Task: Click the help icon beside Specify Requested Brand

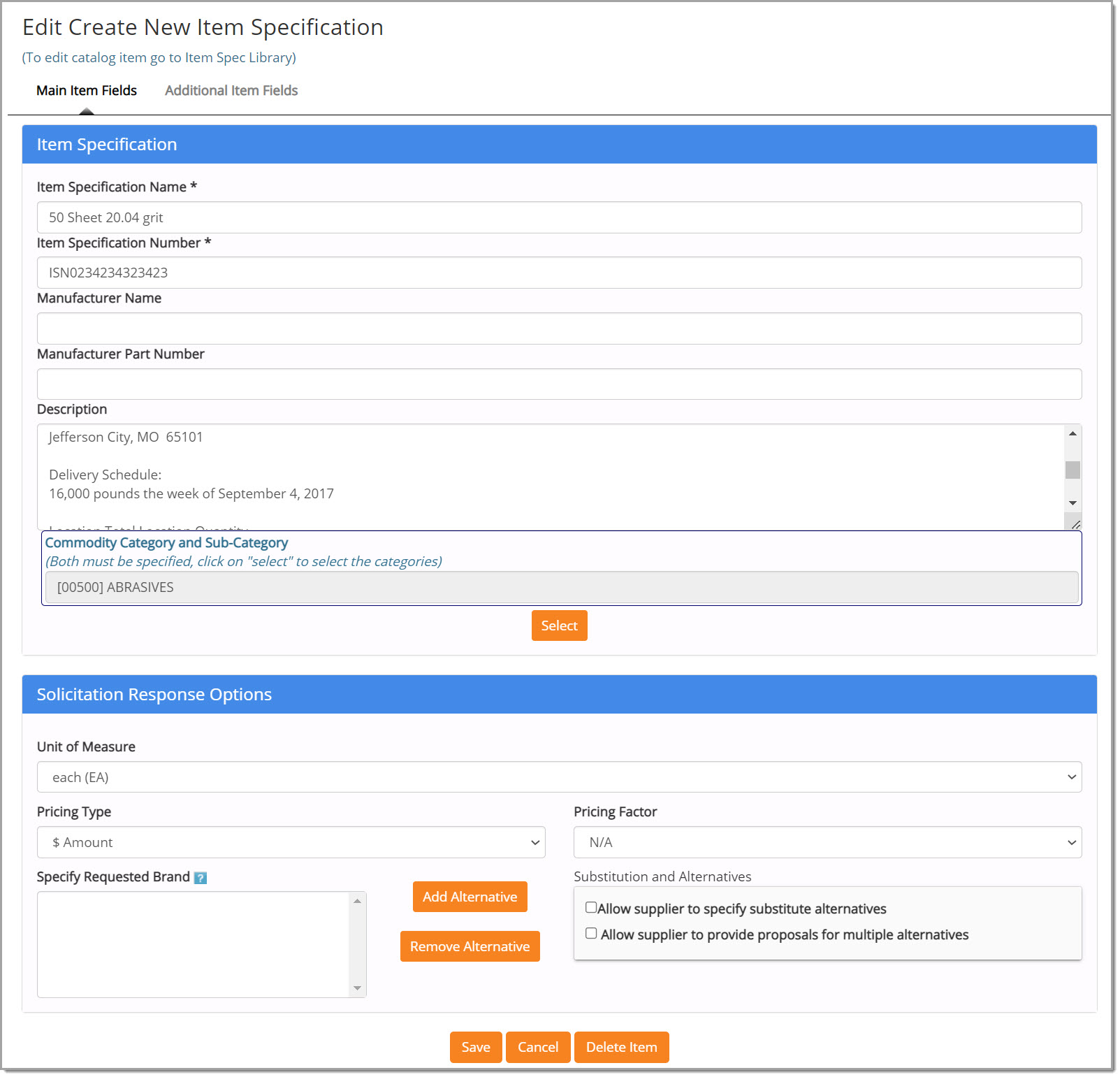Action: coord(201,876)
